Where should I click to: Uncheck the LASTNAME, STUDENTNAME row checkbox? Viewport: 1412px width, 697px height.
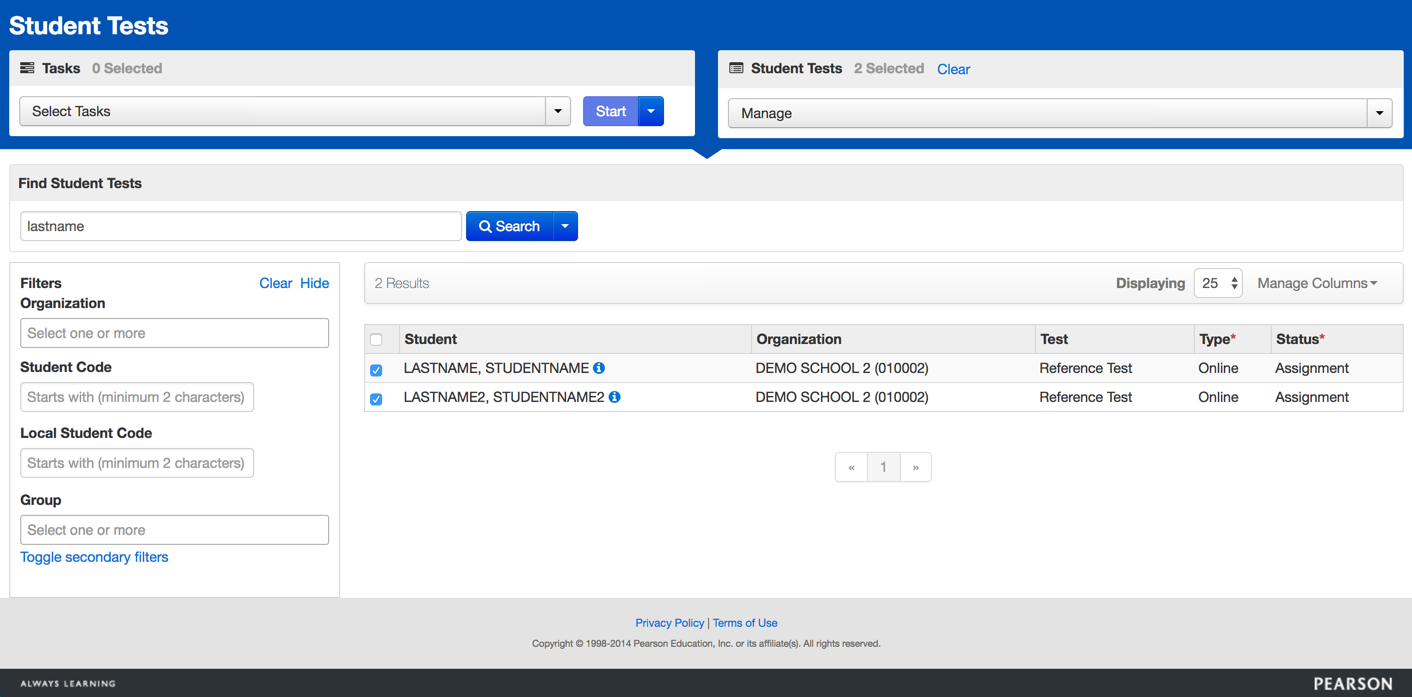click(x=376, y=370)
